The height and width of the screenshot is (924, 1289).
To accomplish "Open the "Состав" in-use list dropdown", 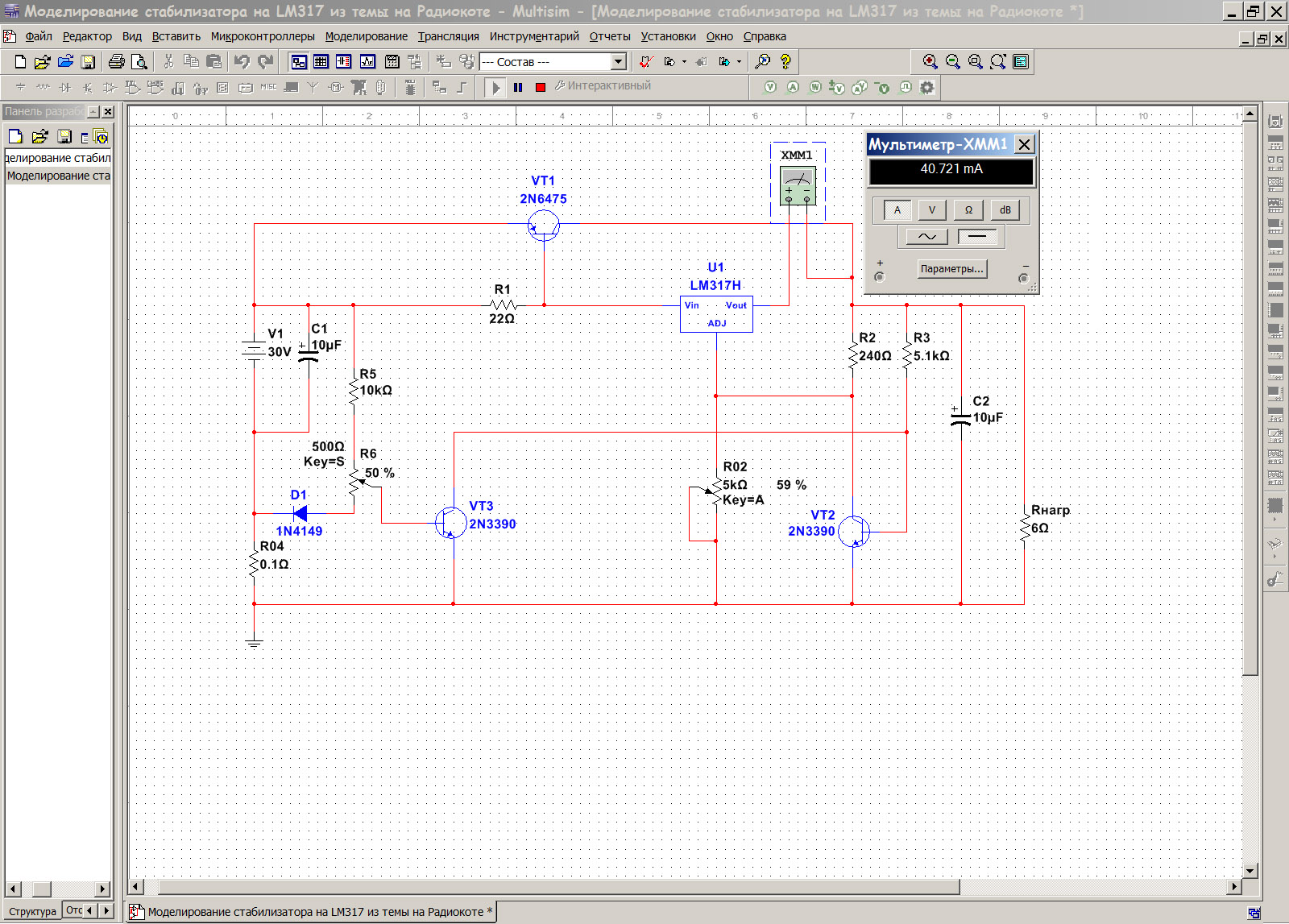I will (x=618, y=62).
